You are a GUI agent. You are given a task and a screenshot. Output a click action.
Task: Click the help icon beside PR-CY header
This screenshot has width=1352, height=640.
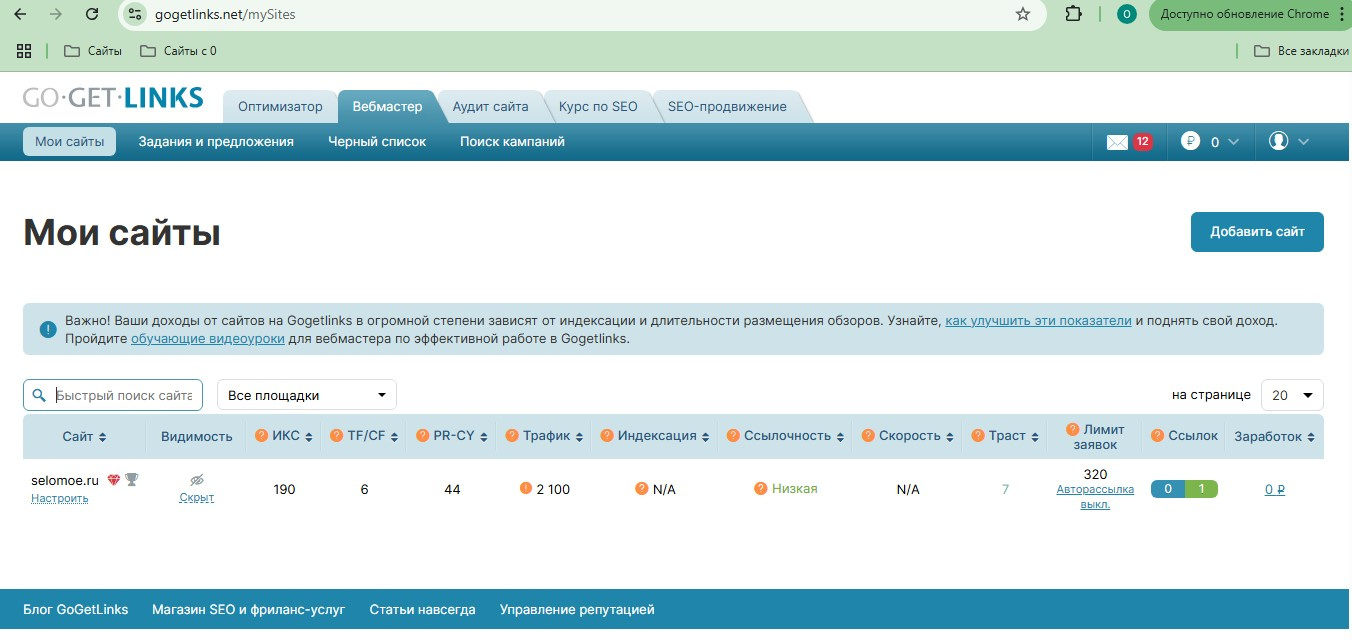[x=423, y=436]
